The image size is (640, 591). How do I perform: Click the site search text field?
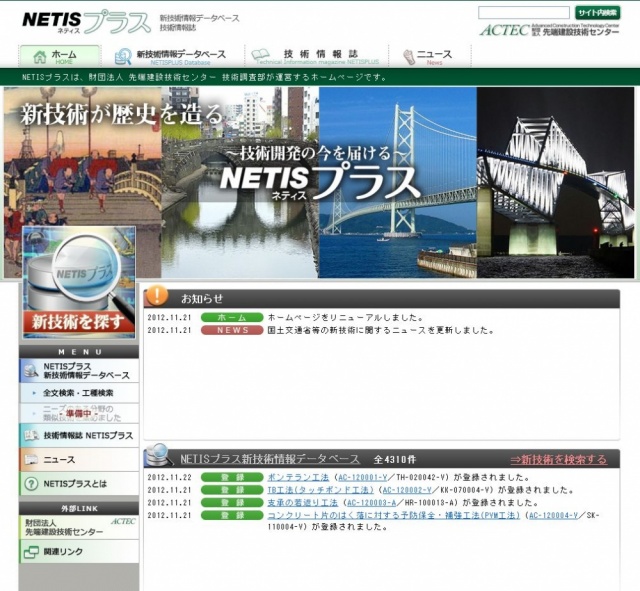(x=523, y=12)
